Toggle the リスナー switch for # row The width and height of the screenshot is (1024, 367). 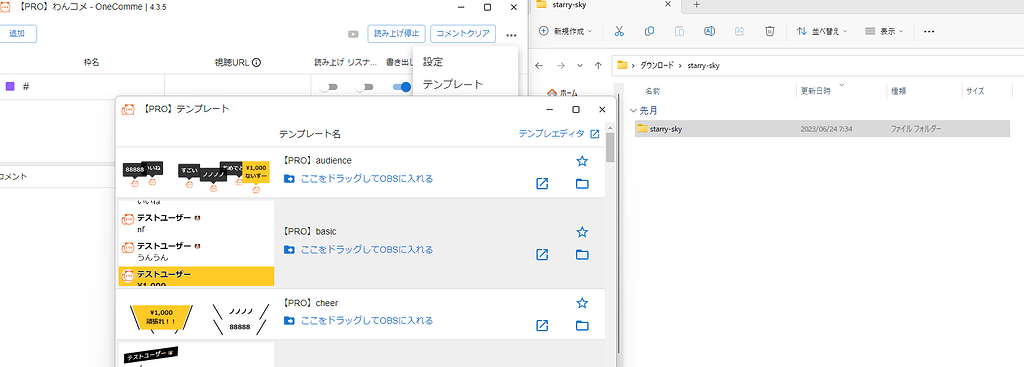[x=364, y=87]
